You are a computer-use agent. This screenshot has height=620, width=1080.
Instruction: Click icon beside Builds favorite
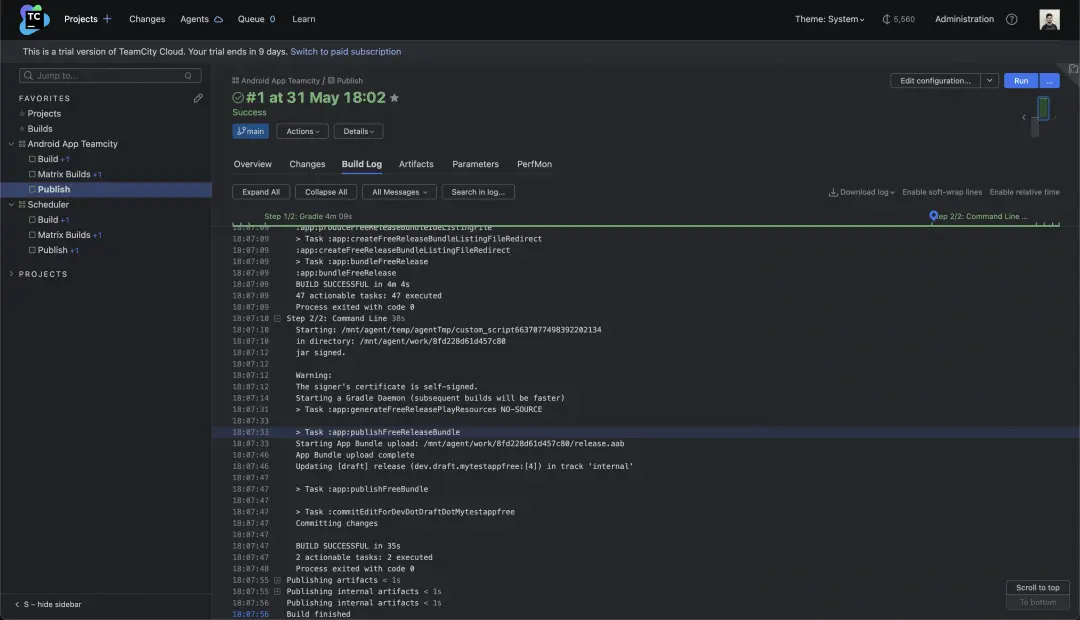pos(22,129)
